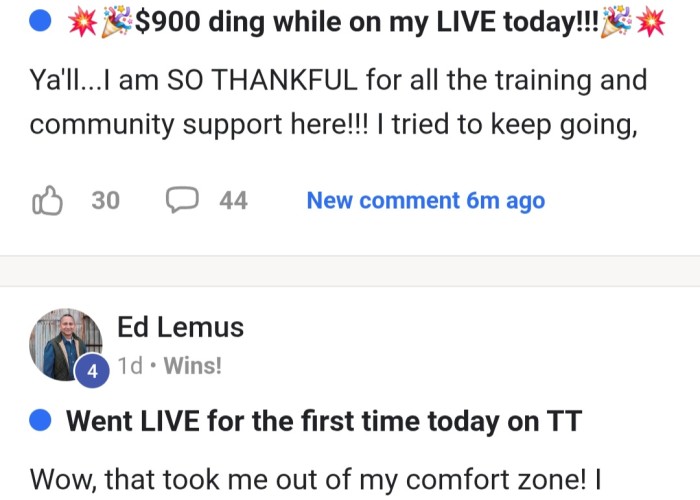Click the 1d timestamp under Ed Lemus

pos(130,366)
